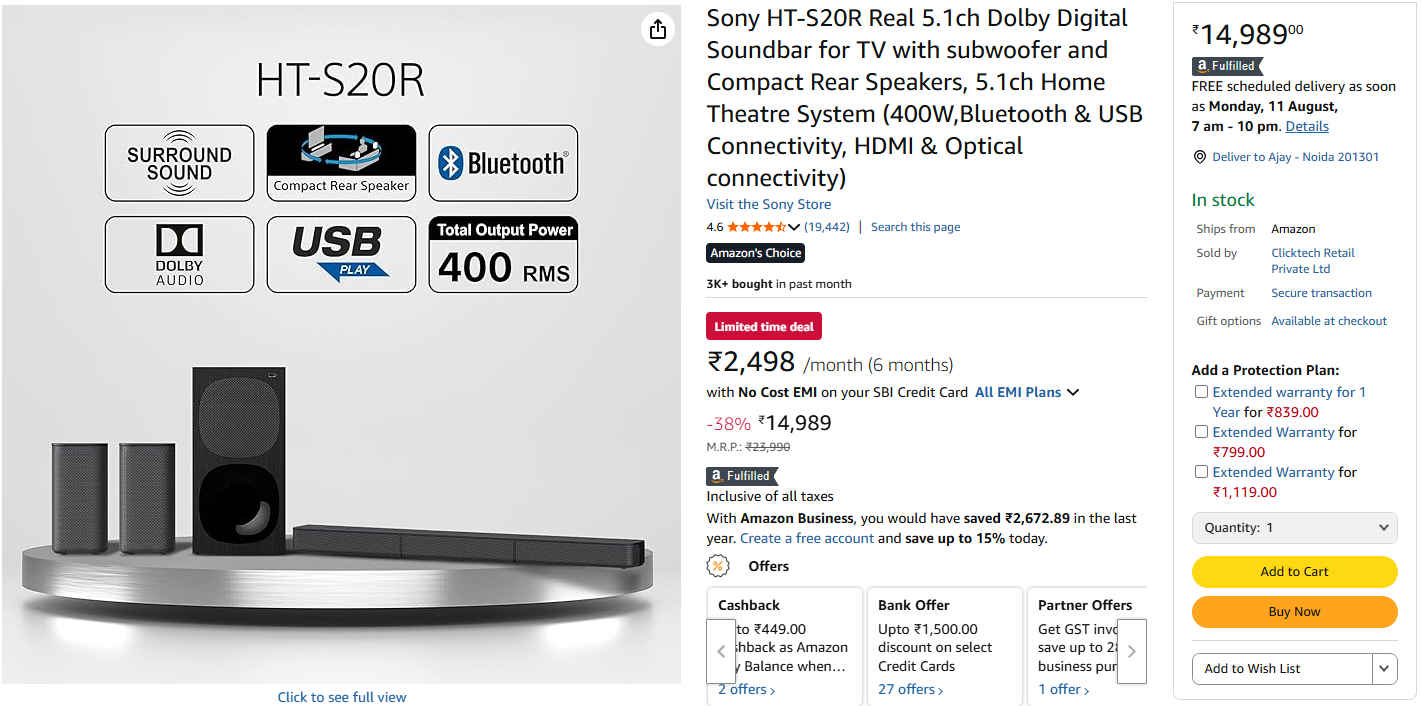This screenshot has height=706, width=1421.
Task: Click the location pin delivery icon
Action: [x=1200, y=157]
